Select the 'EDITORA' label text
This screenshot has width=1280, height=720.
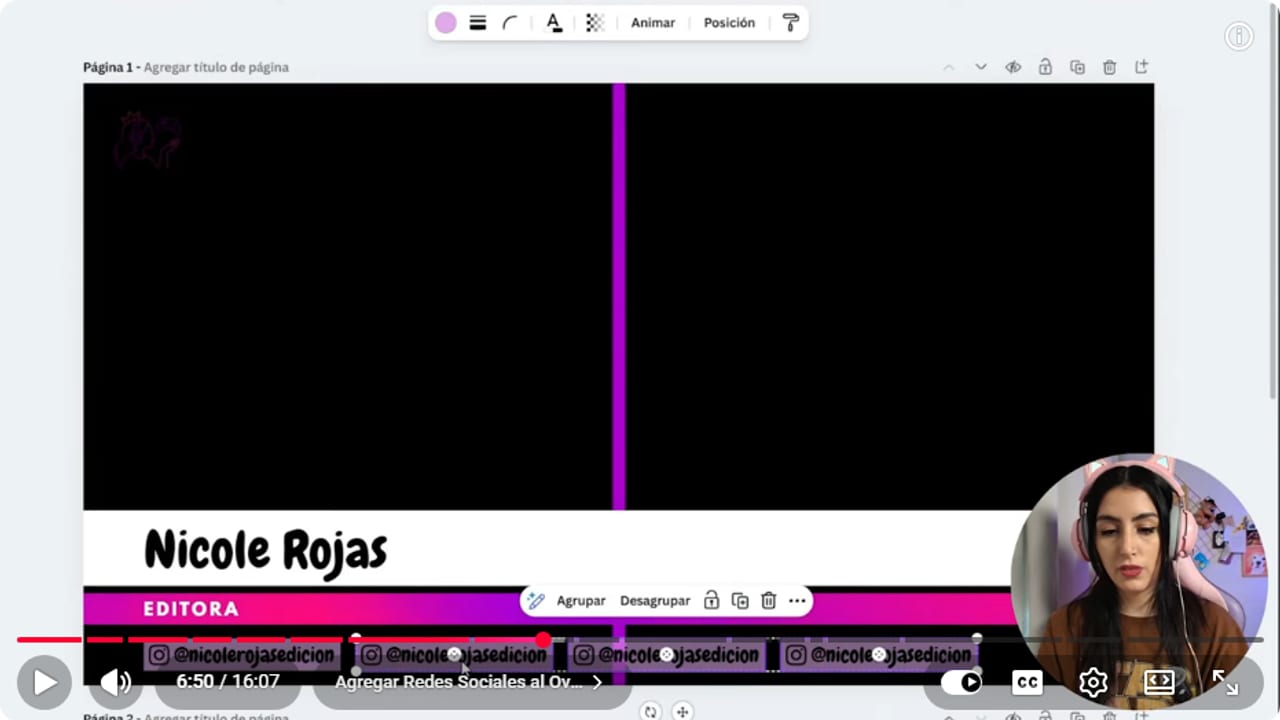point(191,609)
